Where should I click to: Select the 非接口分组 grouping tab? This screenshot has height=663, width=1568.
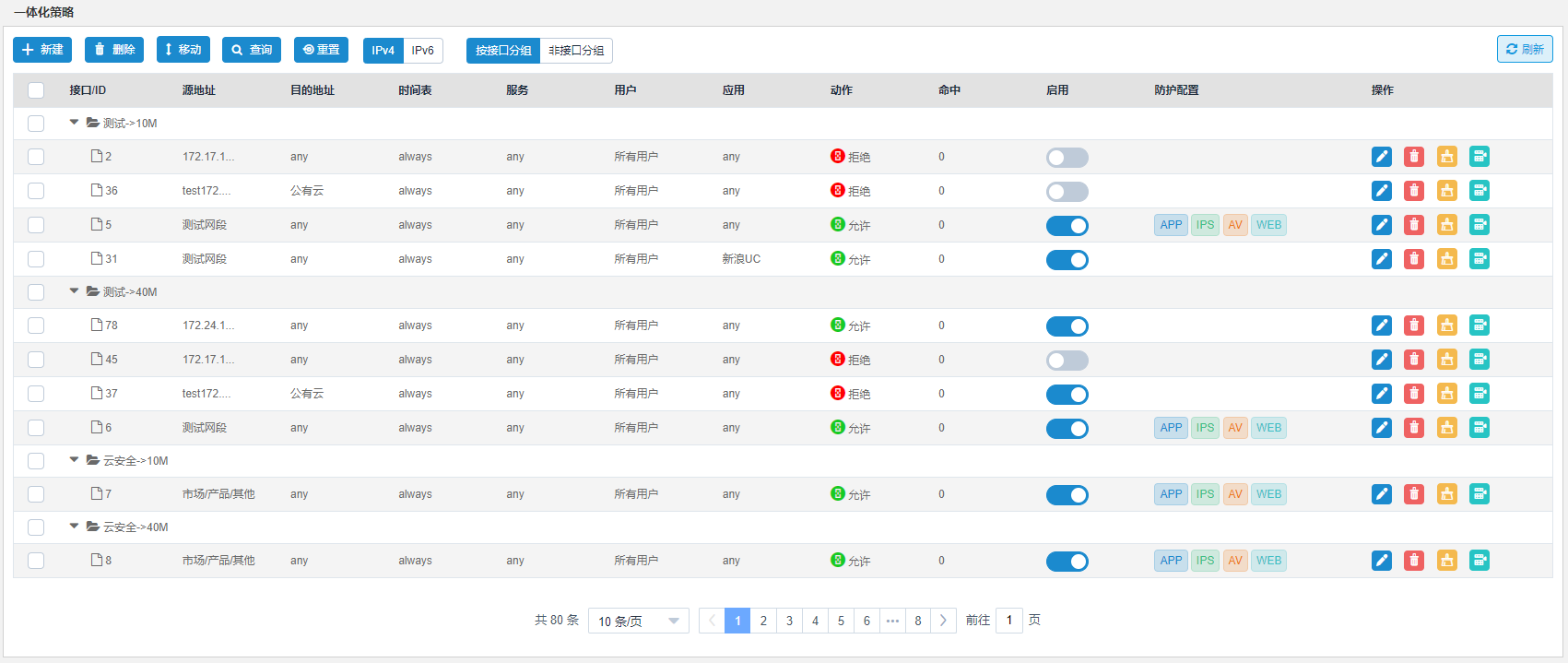tap(576, 51)
